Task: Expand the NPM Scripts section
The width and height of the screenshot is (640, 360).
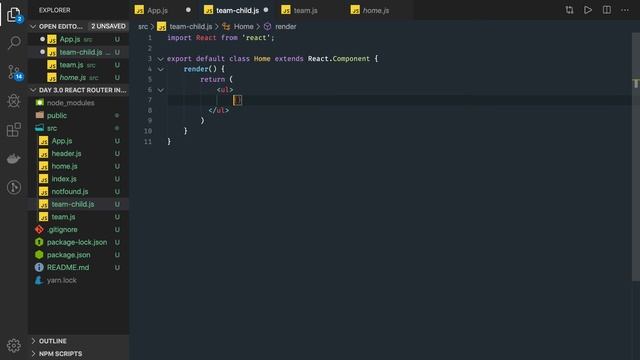Action: [x=78, y=353]
